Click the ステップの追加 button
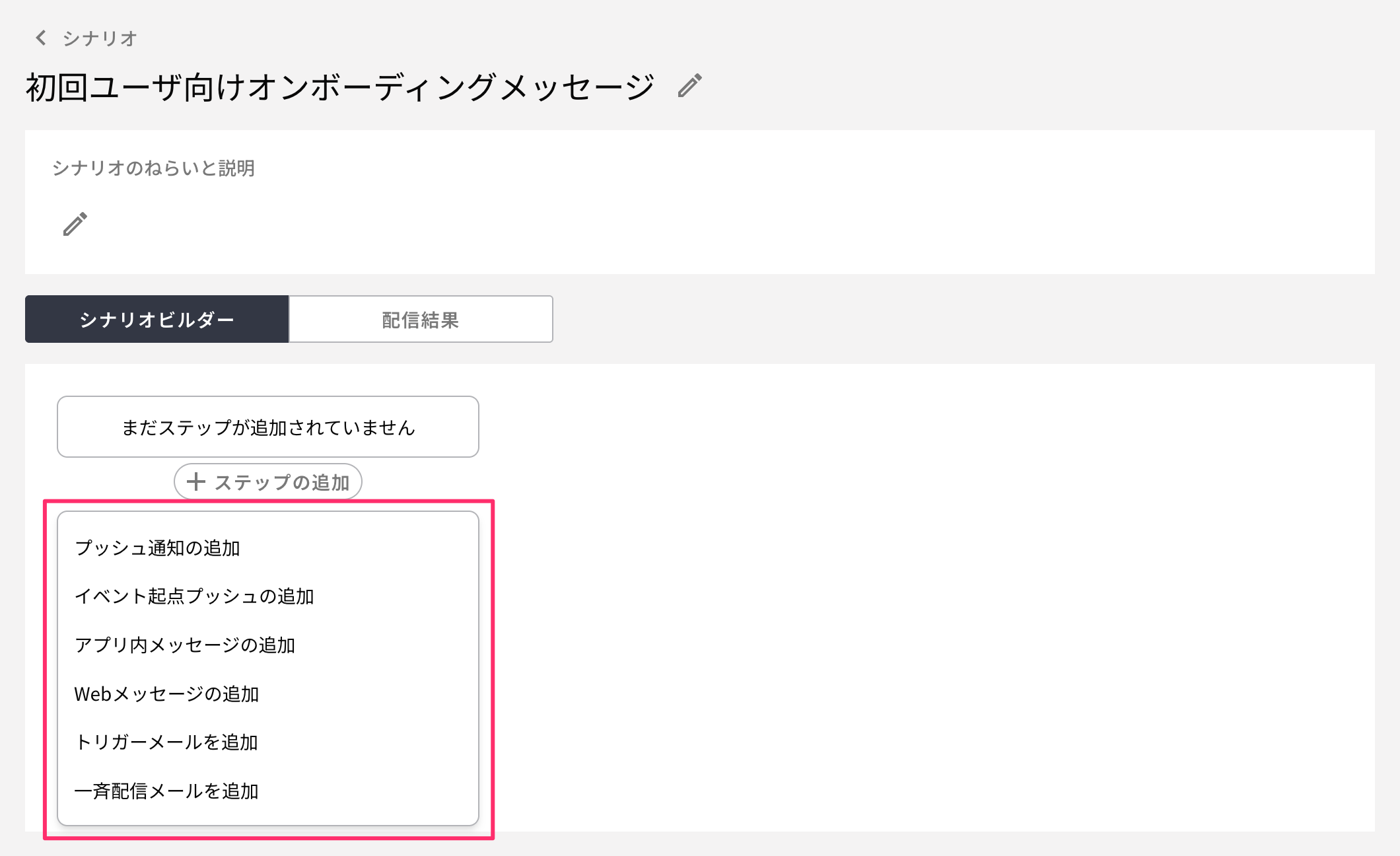 coord(268,482)
